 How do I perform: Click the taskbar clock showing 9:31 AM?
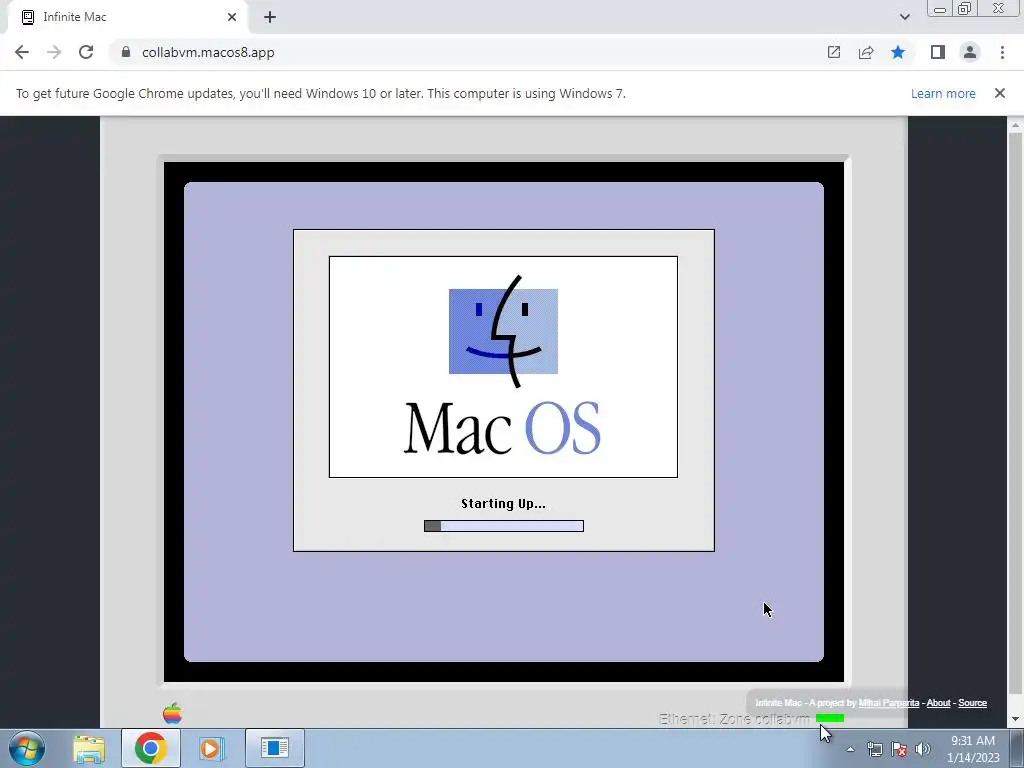tap(973, 749)
